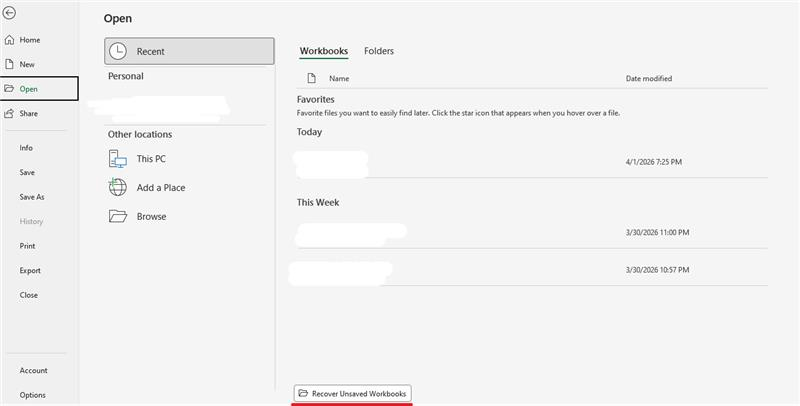The image size is (800, 406).
Task: Open the Share page
Action: [39, 113]
